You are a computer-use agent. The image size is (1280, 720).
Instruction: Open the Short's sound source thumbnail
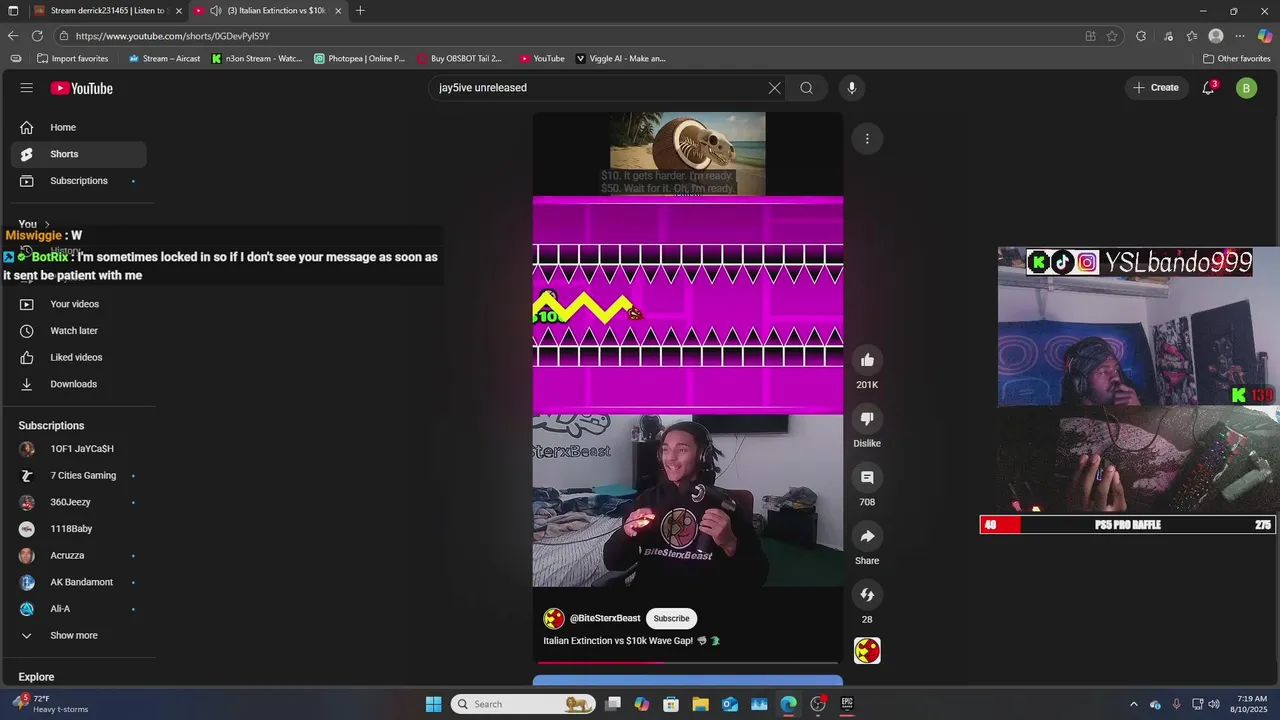[x=867, y=651]
